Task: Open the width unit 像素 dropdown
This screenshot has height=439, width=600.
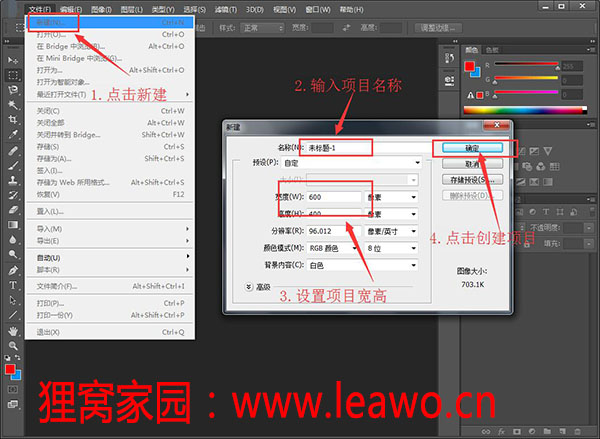Action: (x=391, y=197)
